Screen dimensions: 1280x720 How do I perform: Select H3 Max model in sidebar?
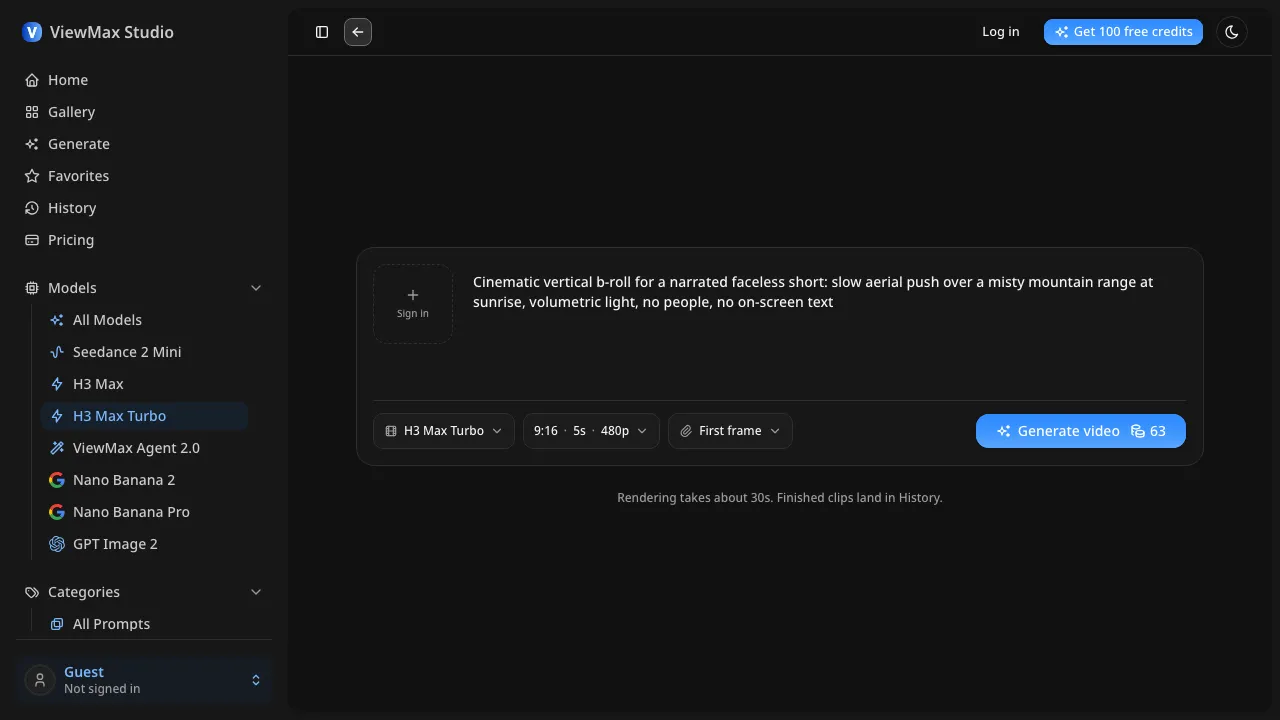[x=144, y=384]
